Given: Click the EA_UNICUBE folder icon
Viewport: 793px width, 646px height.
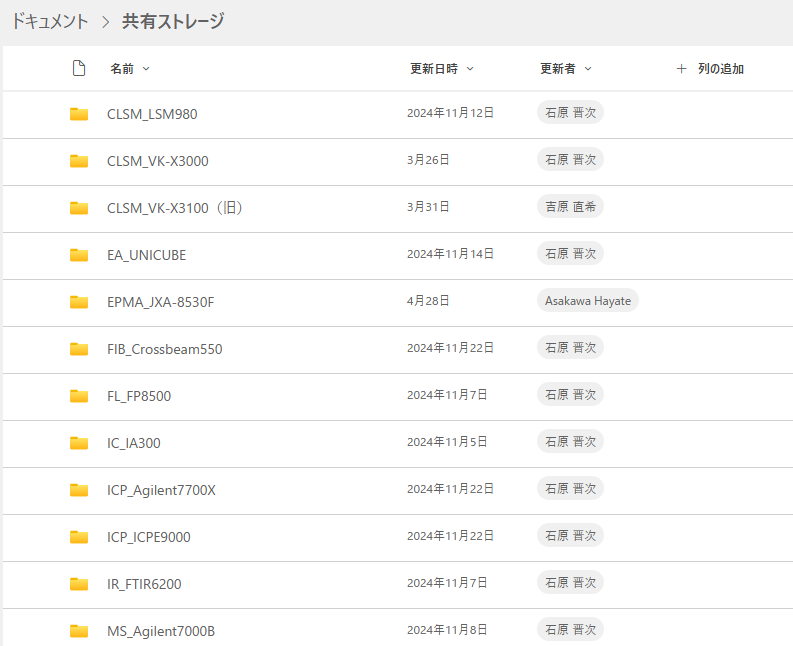Looking at the screenshot, I should [x=79, y=255].
